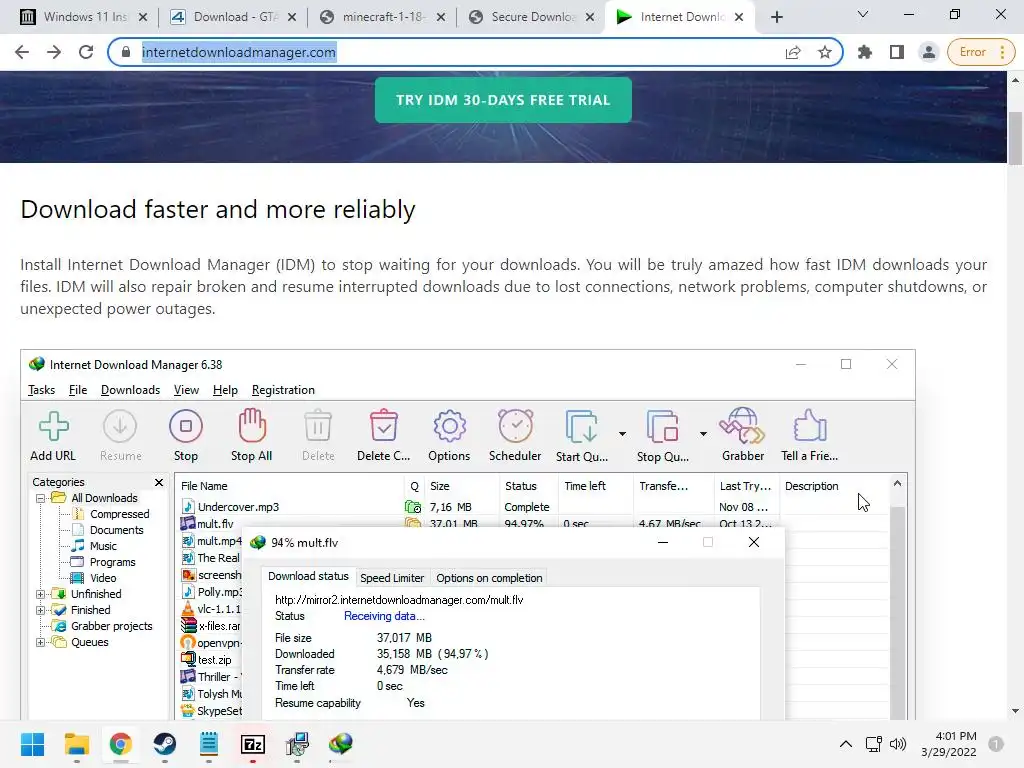Open the Help menu

225,390
